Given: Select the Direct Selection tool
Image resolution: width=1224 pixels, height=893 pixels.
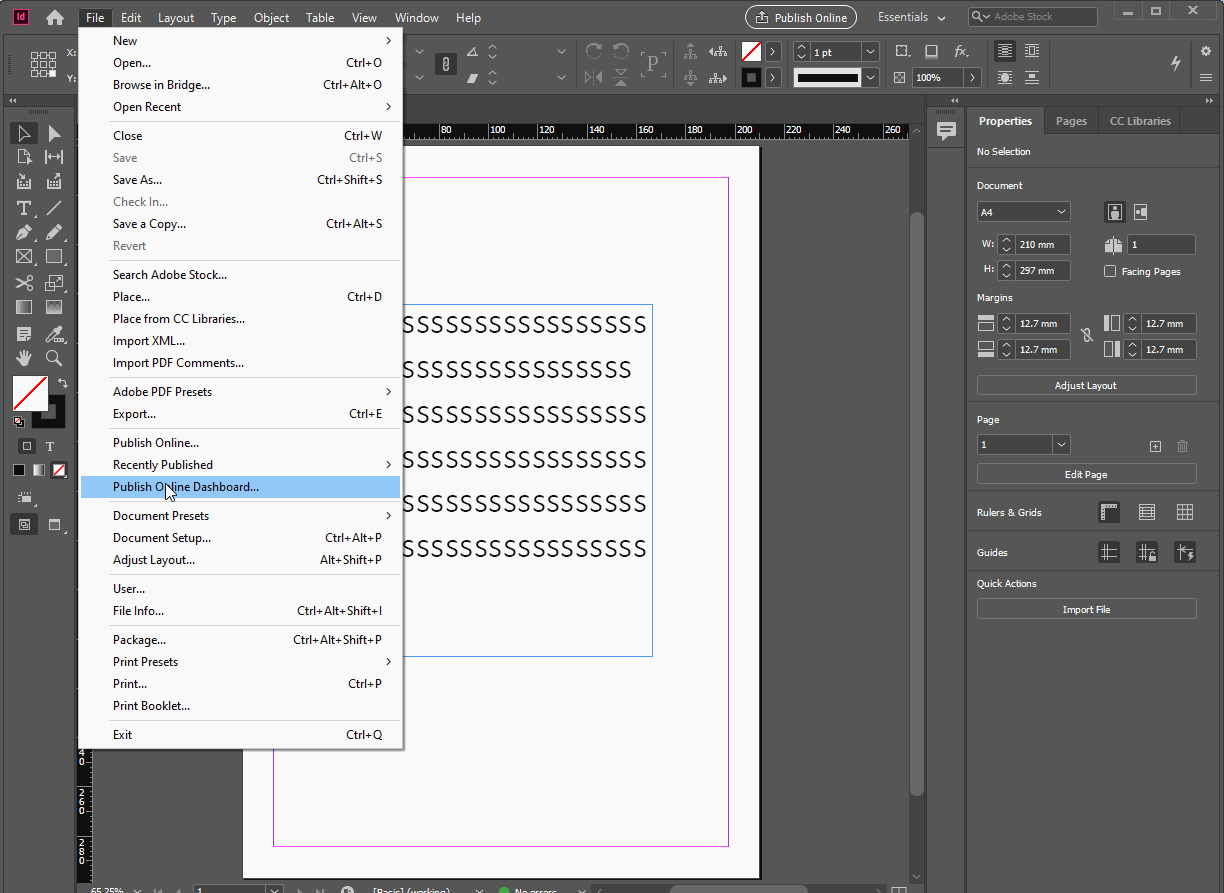Looking at the screenshot, I should tap(54, 133).
